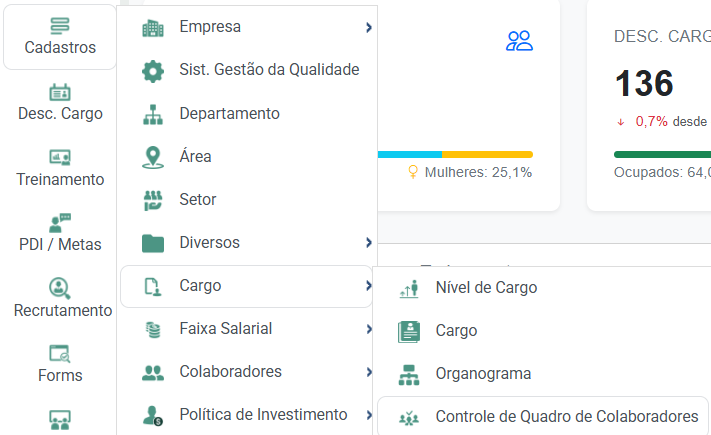Expand the Faixa Salarial submenu arrow

click(369, 329)
